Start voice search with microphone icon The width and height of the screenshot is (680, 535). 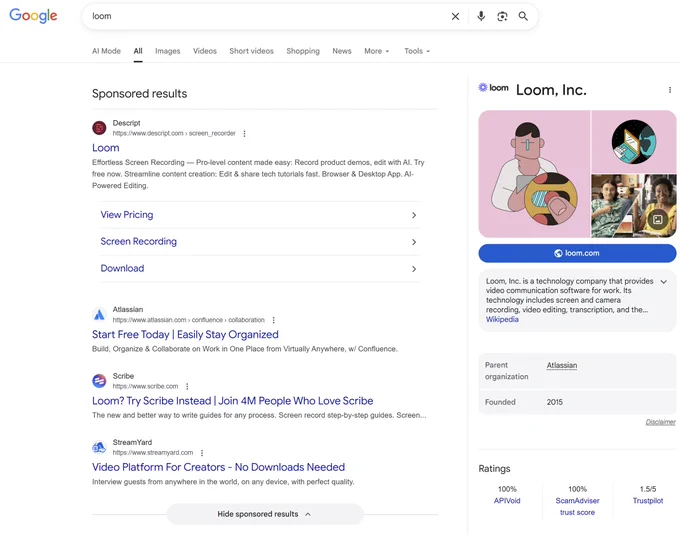[481, 16]
